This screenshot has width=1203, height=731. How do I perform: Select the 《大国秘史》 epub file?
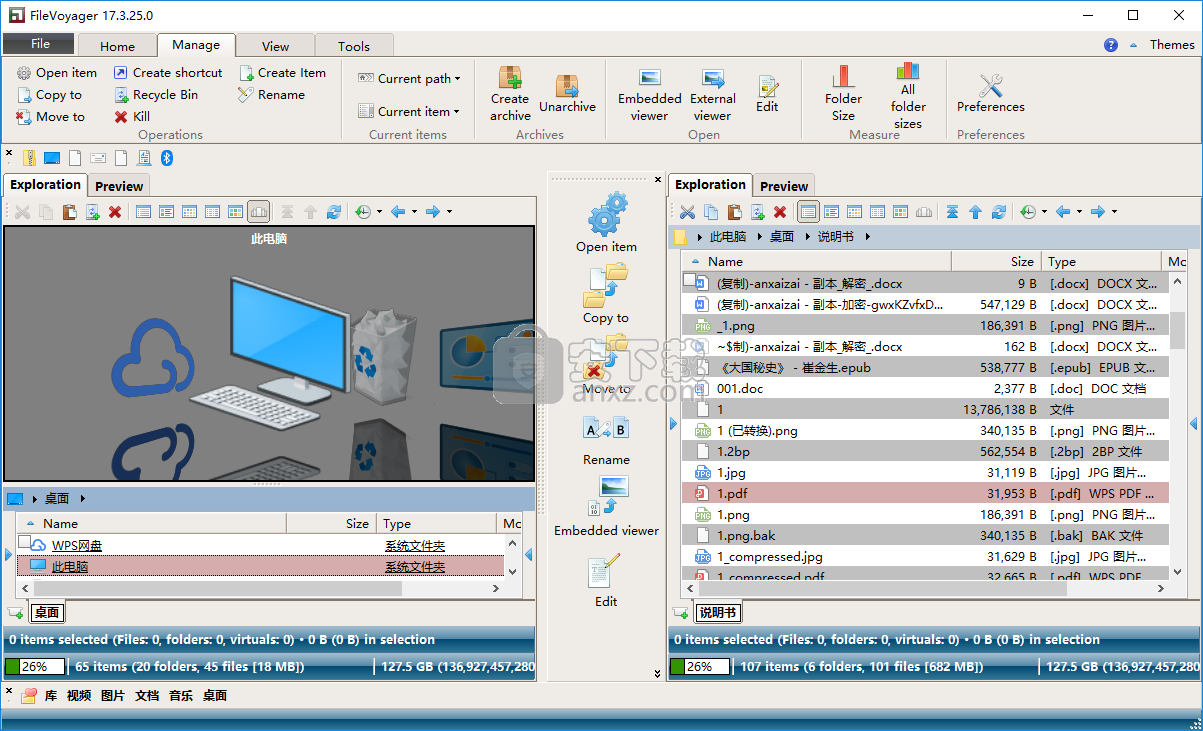(x=925, y=367)
